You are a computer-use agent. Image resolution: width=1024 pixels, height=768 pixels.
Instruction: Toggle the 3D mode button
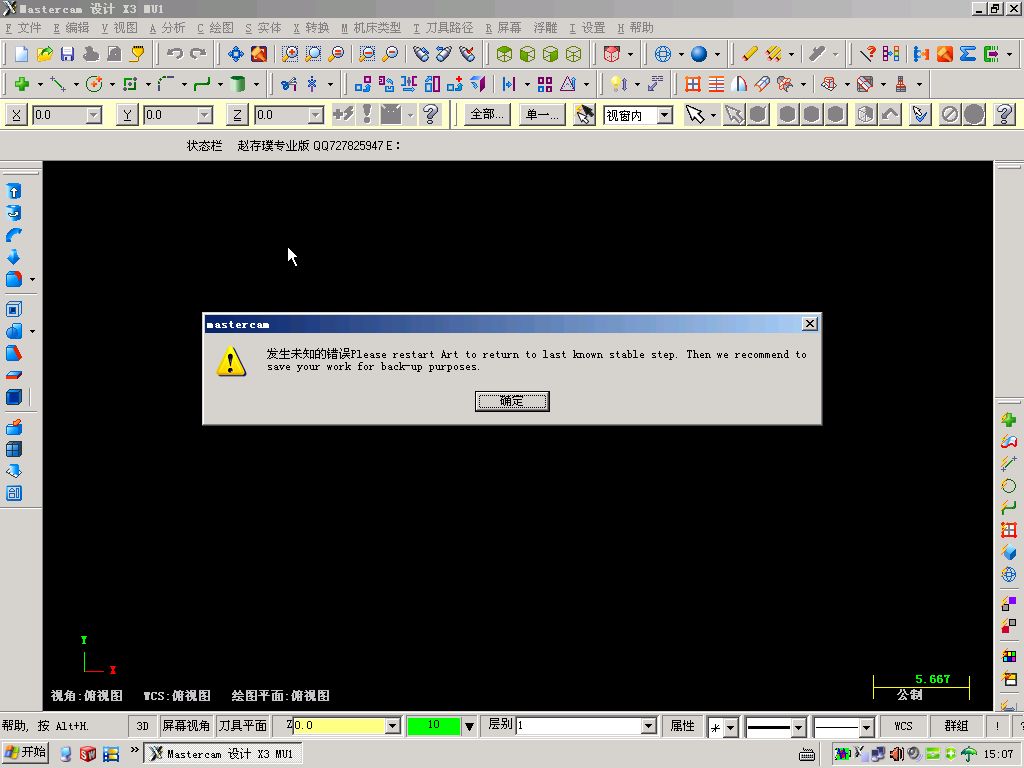142,726
